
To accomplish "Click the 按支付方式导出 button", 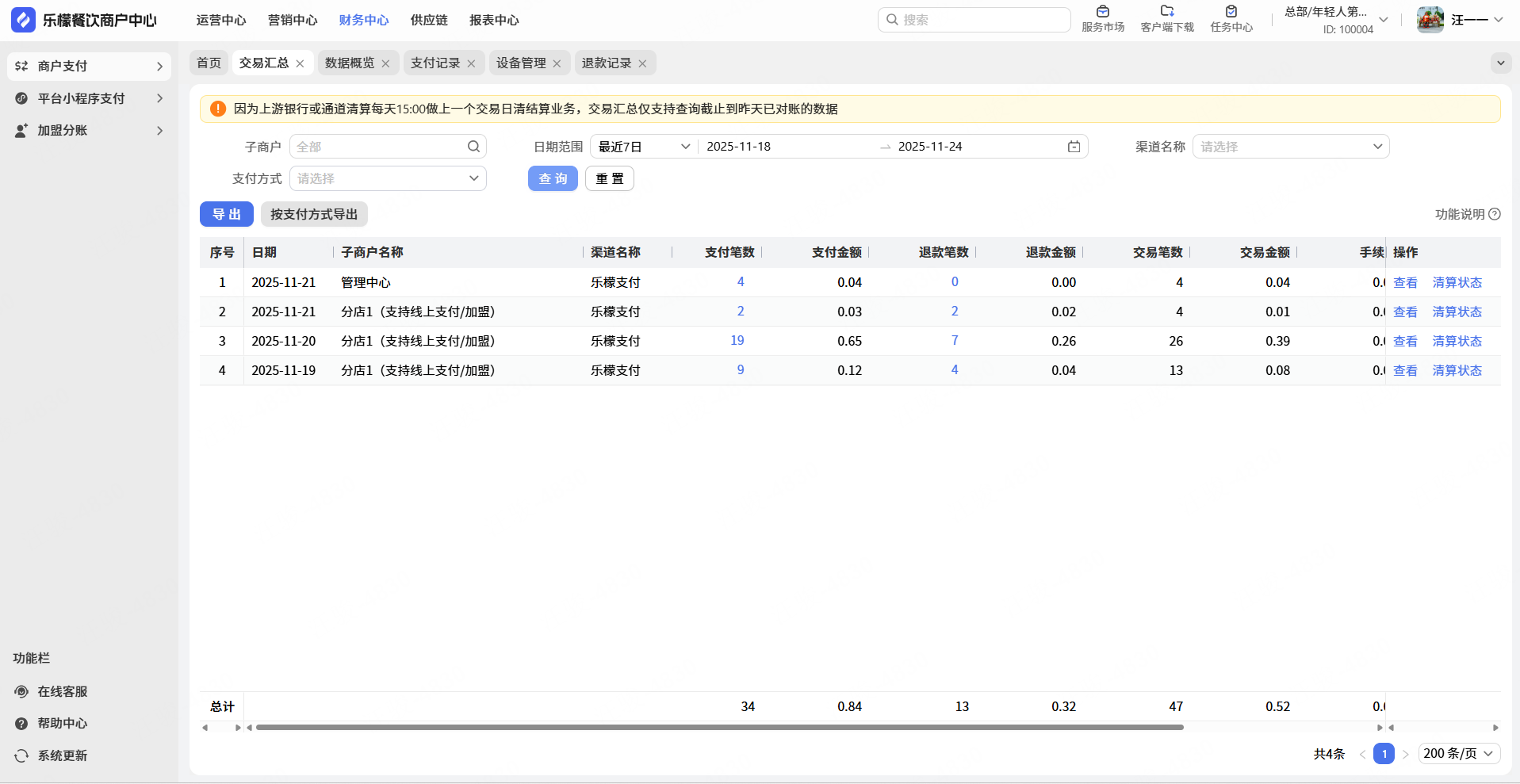I will point(314,214).
